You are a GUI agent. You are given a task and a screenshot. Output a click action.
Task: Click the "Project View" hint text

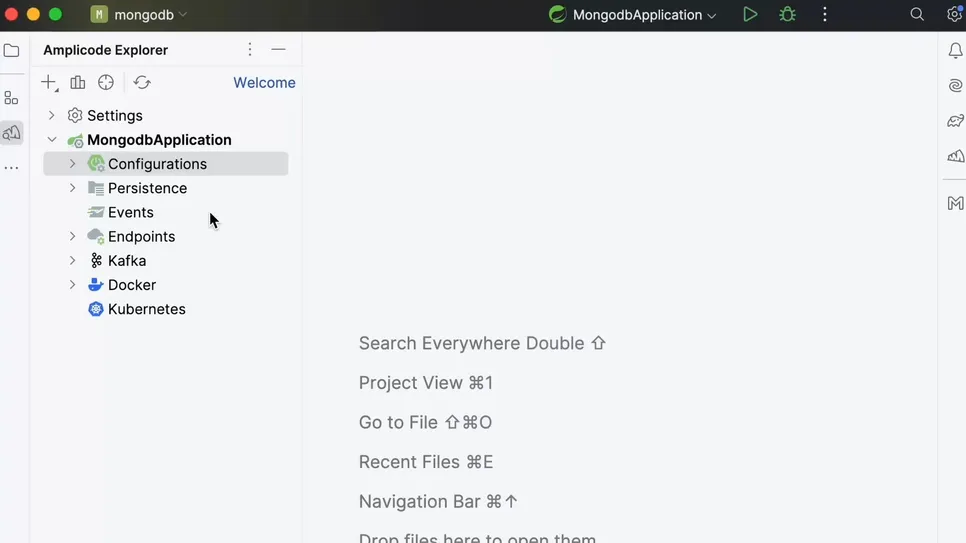[x=410, y=383]
